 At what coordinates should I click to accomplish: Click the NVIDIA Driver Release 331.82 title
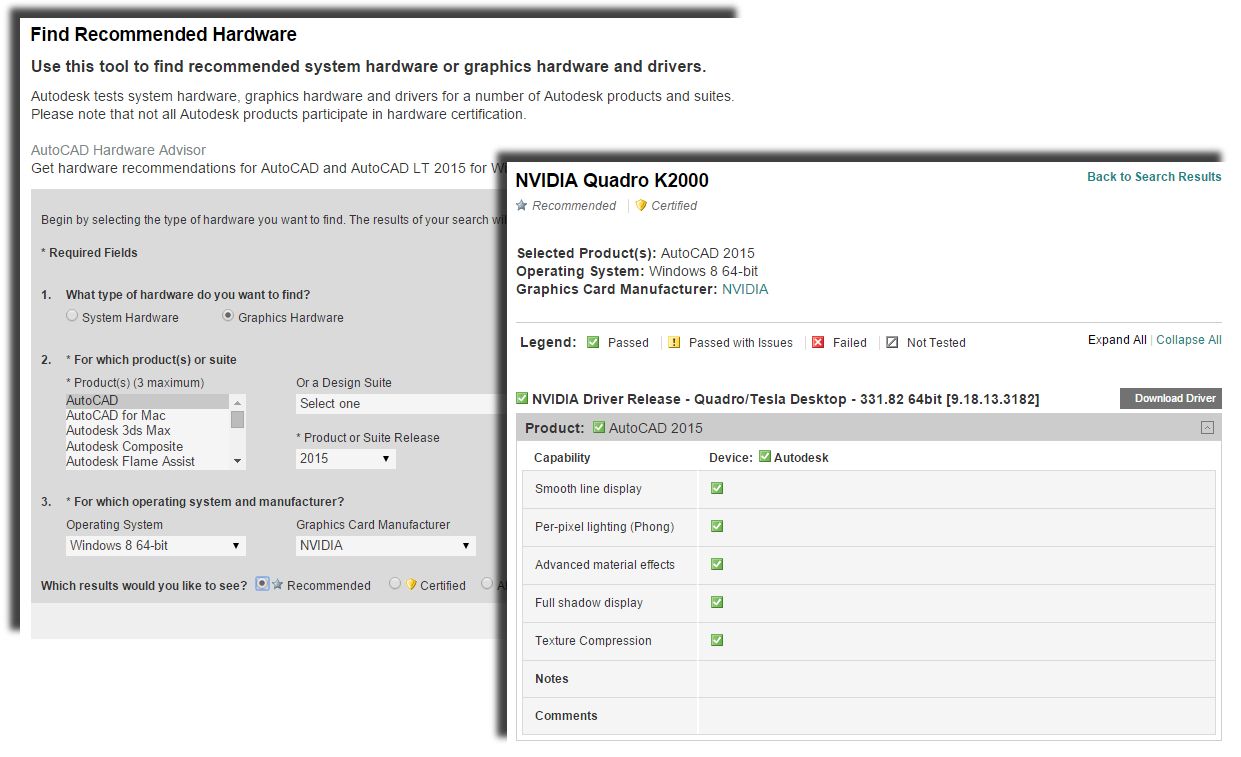coord(785,399)
